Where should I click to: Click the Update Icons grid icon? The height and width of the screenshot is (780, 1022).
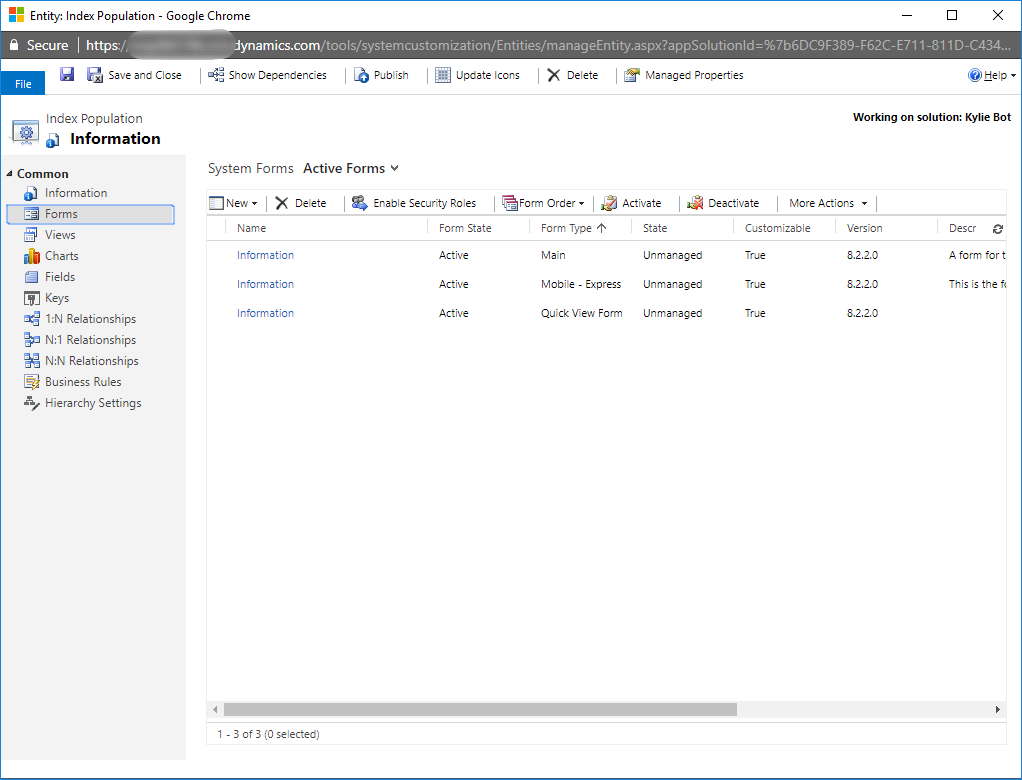(443, 75)
